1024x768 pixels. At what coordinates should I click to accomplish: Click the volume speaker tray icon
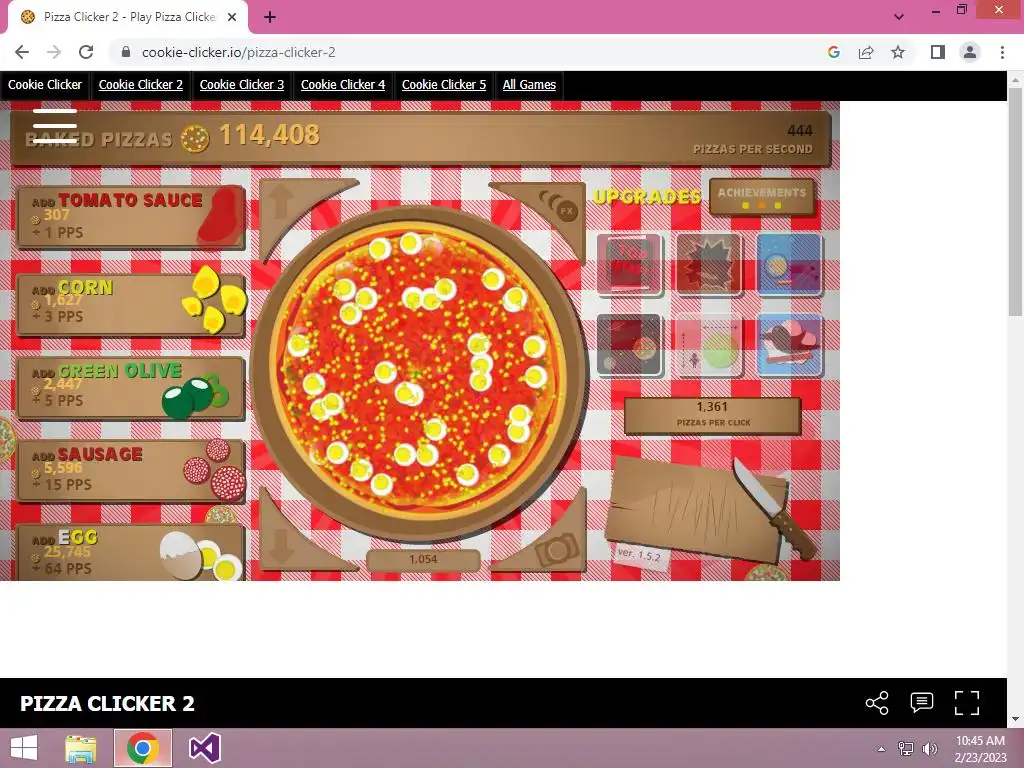tap(929, 748)
